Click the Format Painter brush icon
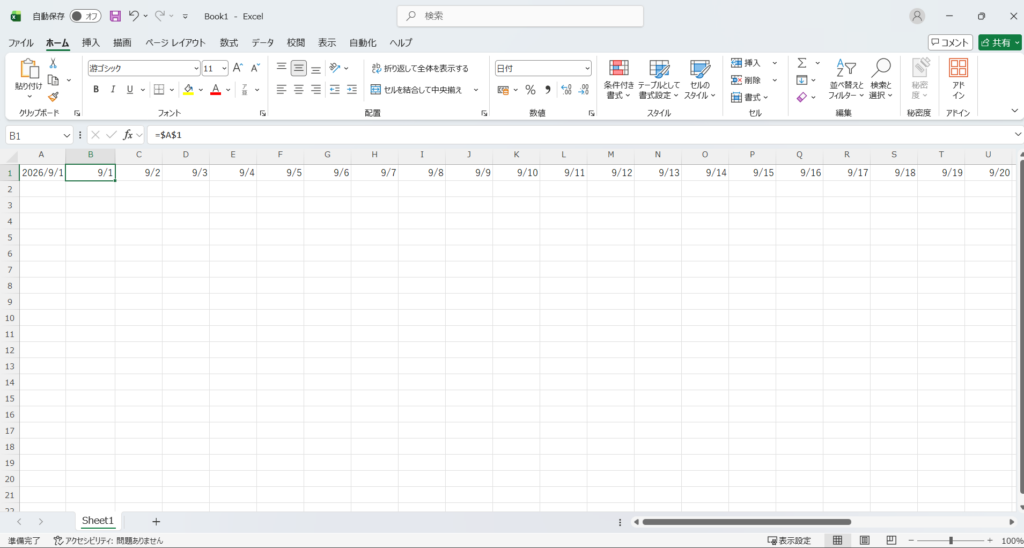Viewport: 1024px width, 548px height. 53,97
